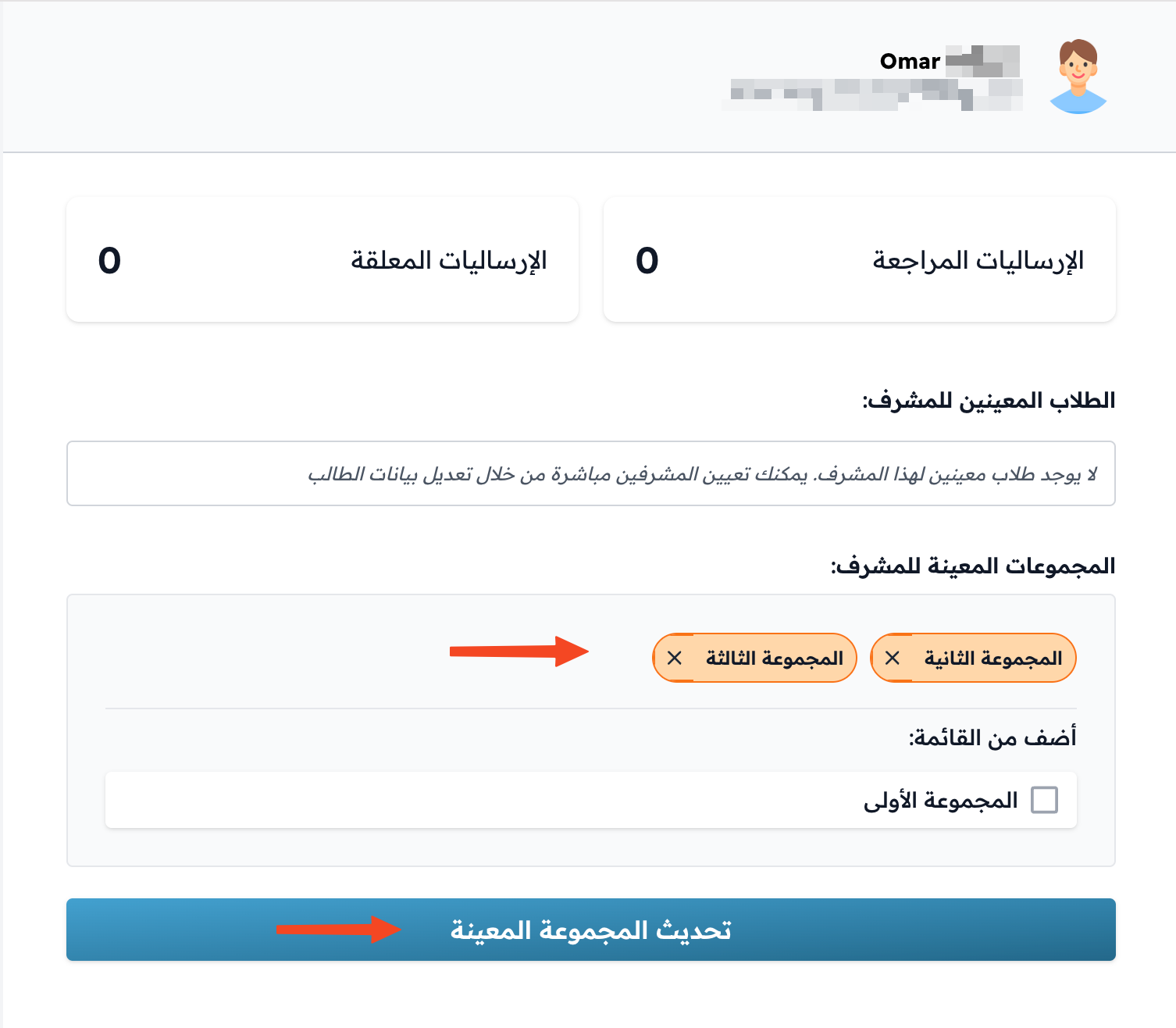Remove المجموعة الثانية tag with X
Viewport: 1176px width, 1028px height.
(893, 659)
